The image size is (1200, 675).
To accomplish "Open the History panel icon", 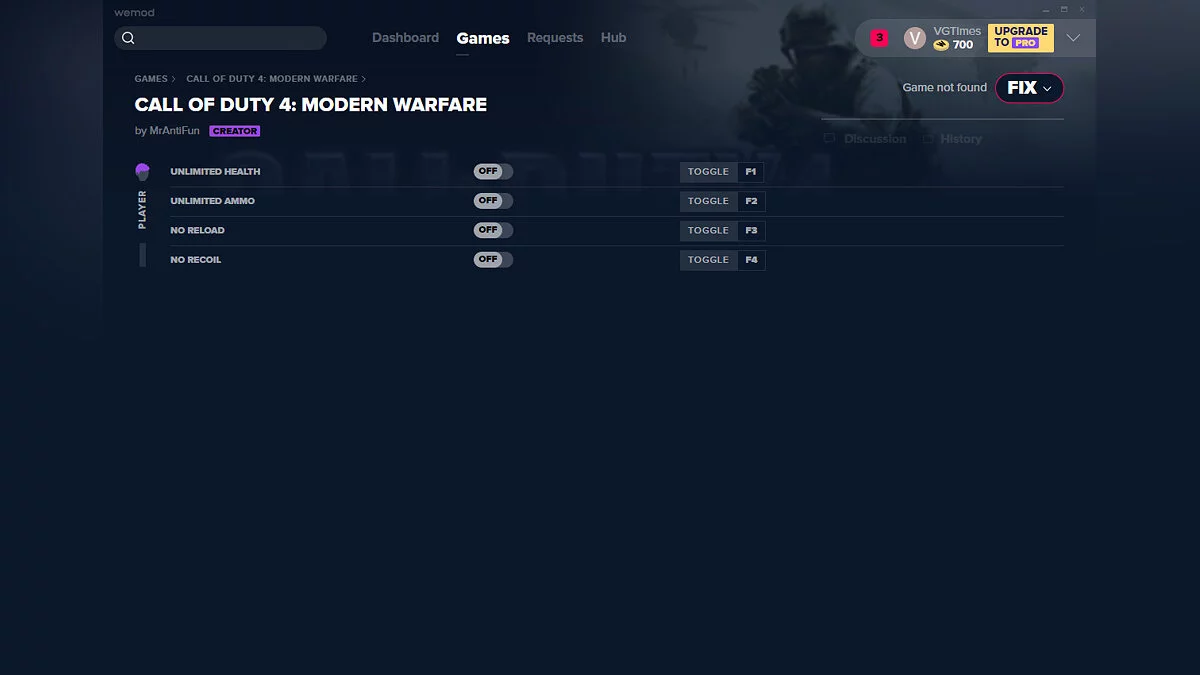I will [926, 138].
